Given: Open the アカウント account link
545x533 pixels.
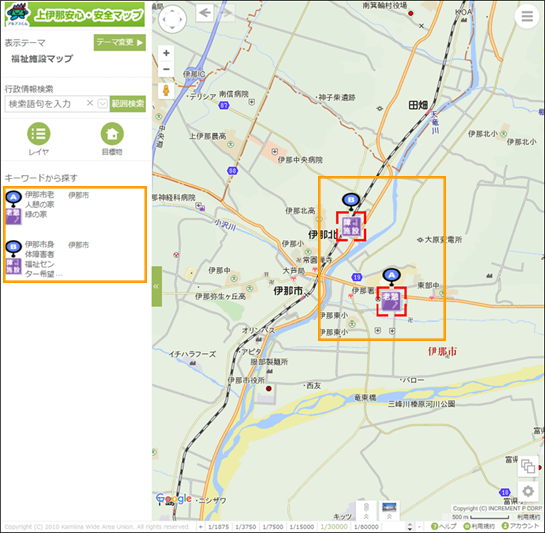Looking at the screenshot, I should tap(521, 526).
